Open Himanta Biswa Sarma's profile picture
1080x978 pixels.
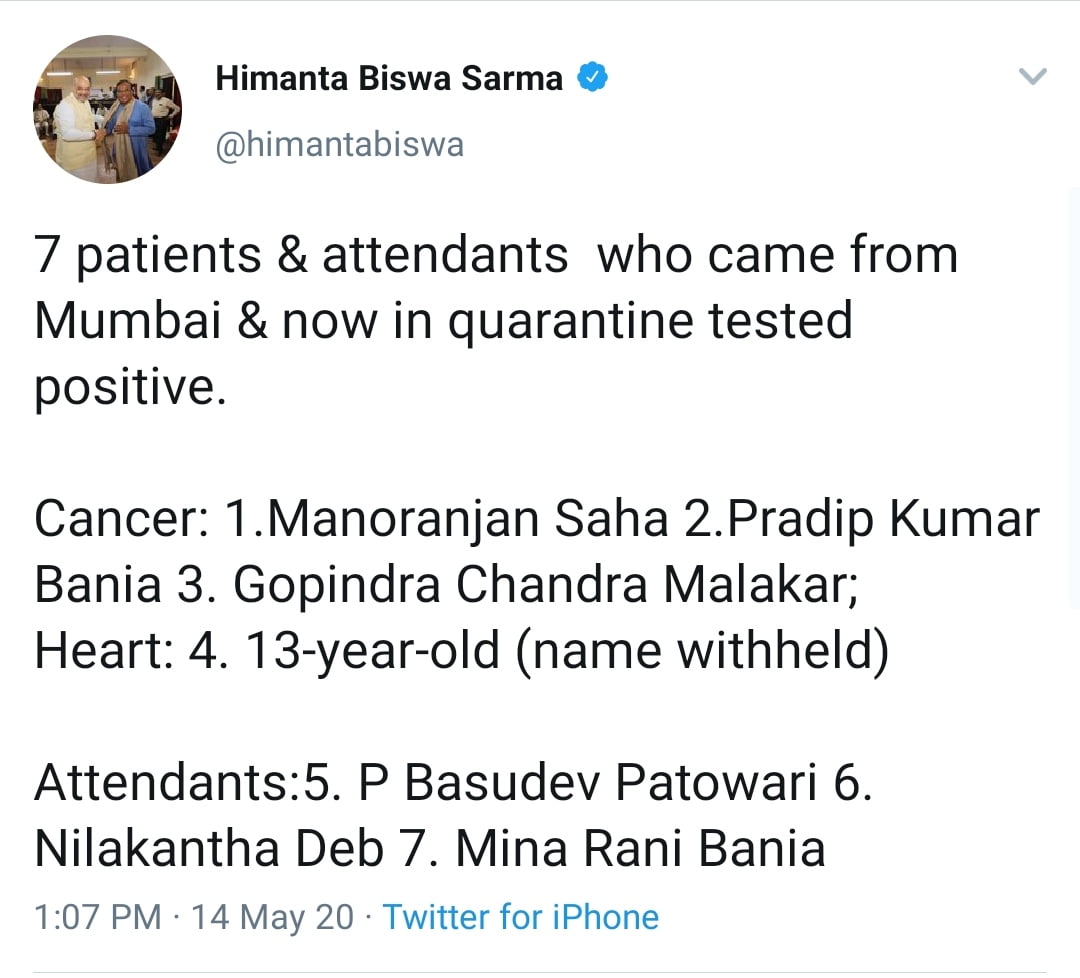108,109
